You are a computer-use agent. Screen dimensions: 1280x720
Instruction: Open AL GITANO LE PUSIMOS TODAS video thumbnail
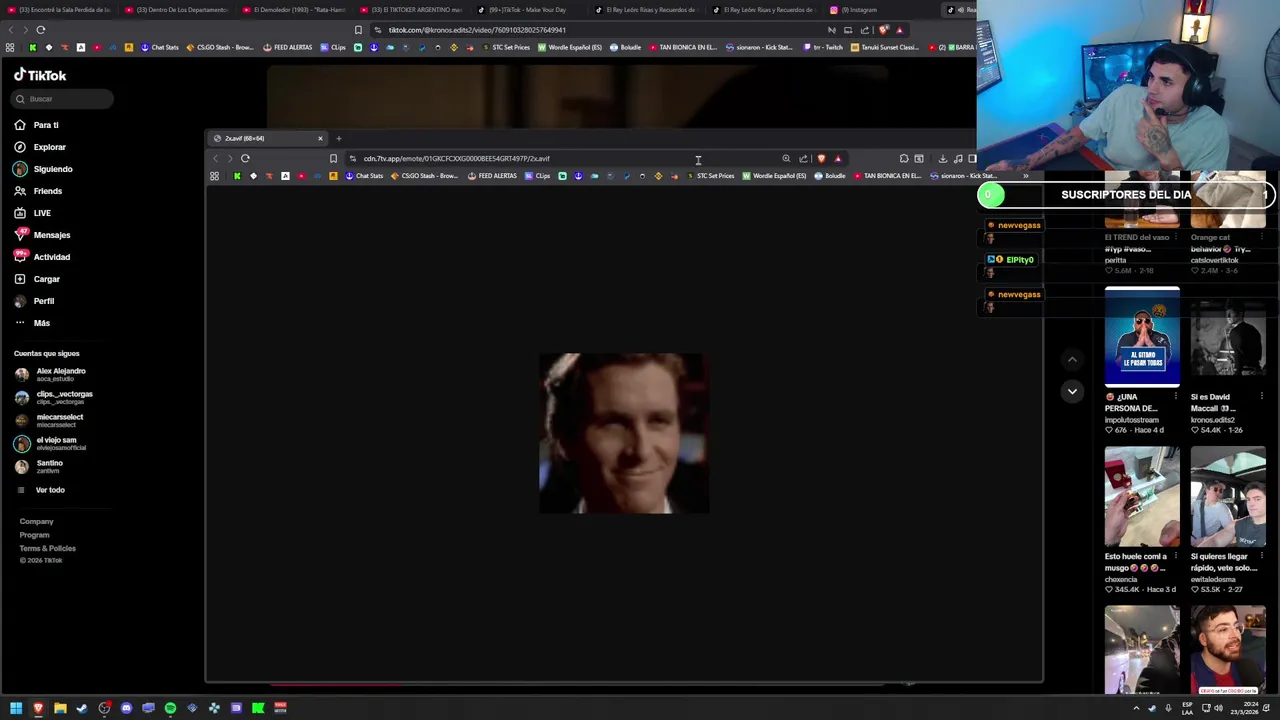1142,336
